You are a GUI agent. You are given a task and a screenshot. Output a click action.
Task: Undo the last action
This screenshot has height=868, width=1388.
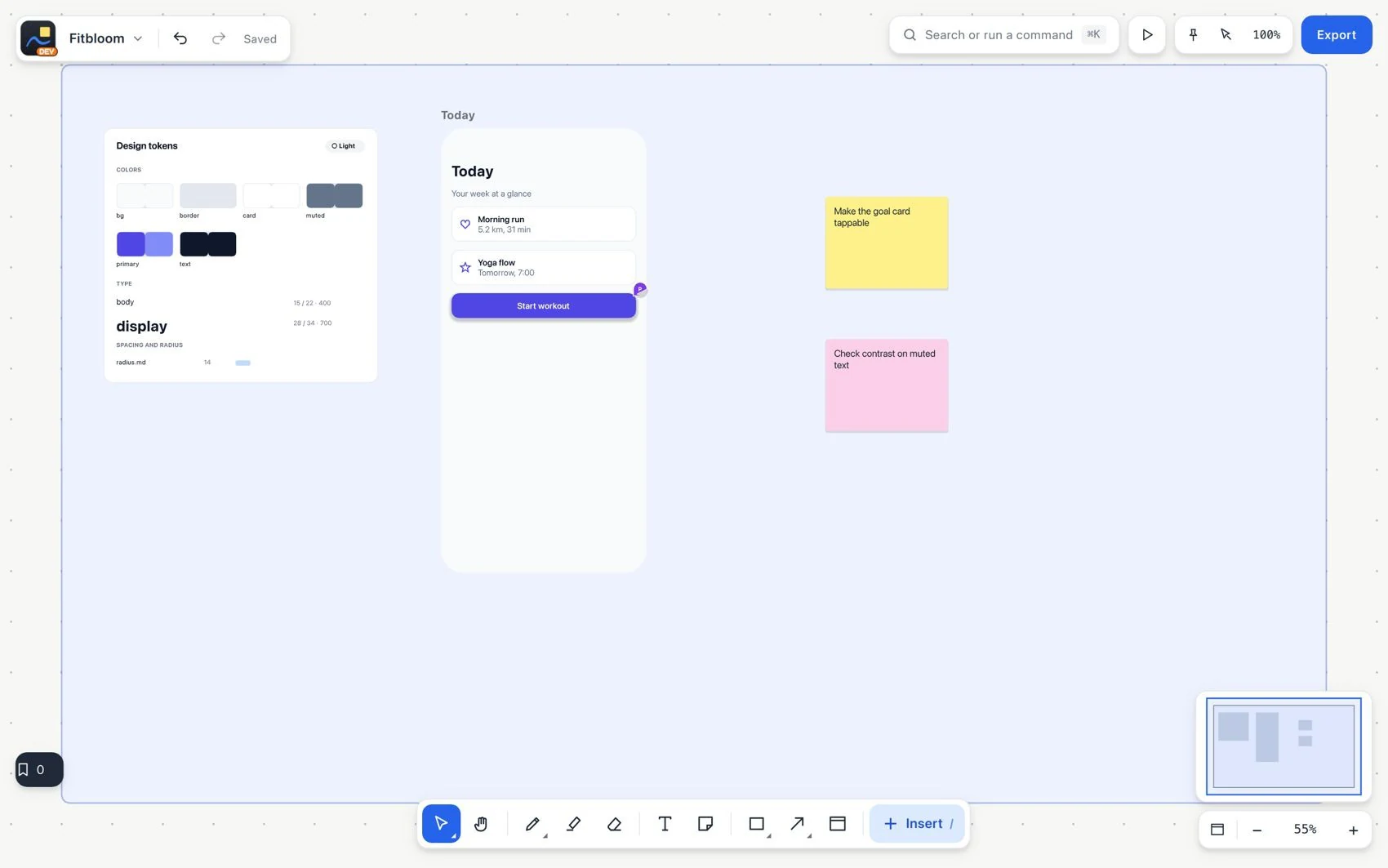point(180,38)
